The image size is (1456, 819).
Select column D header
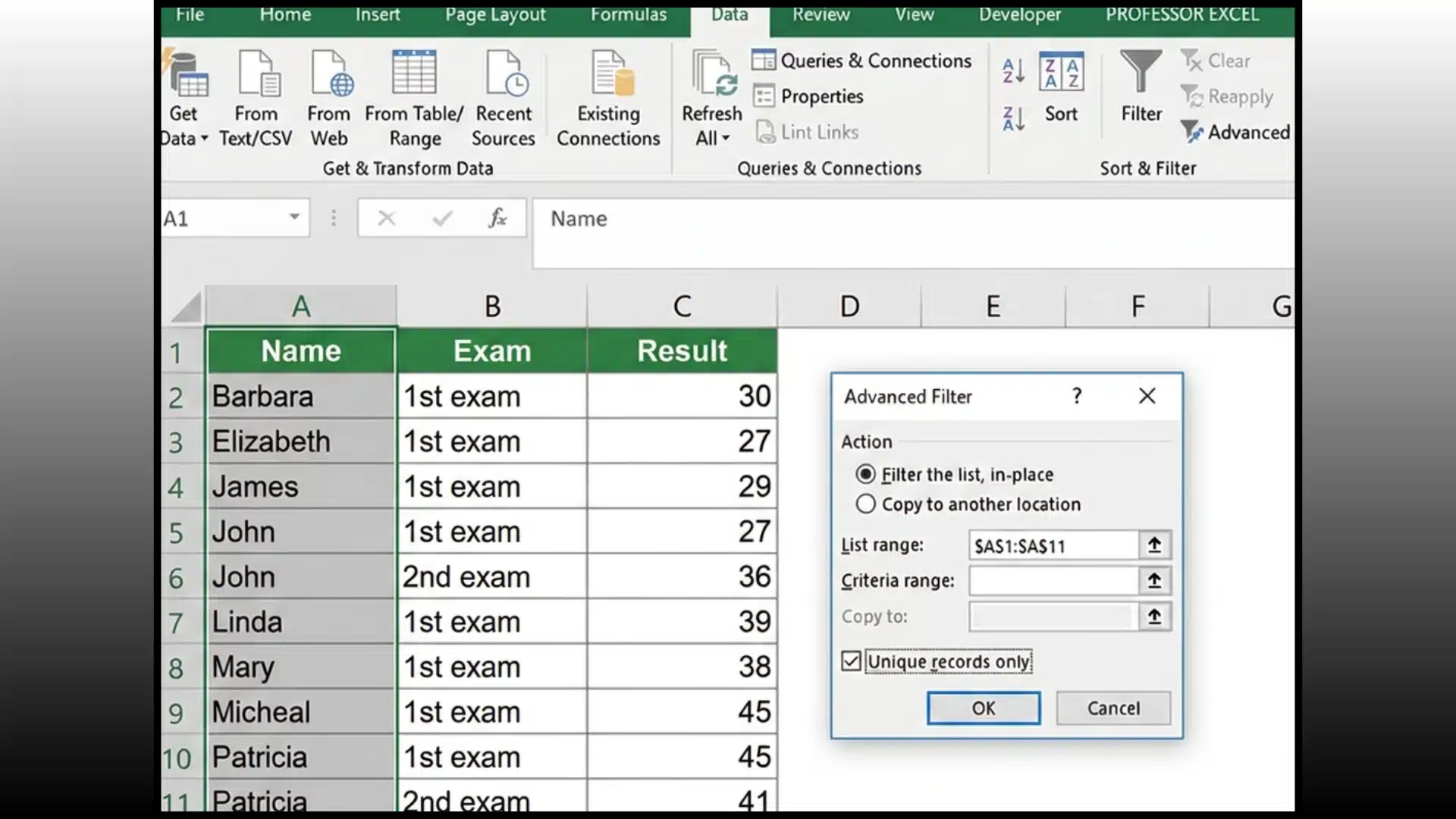click(849, 306)
